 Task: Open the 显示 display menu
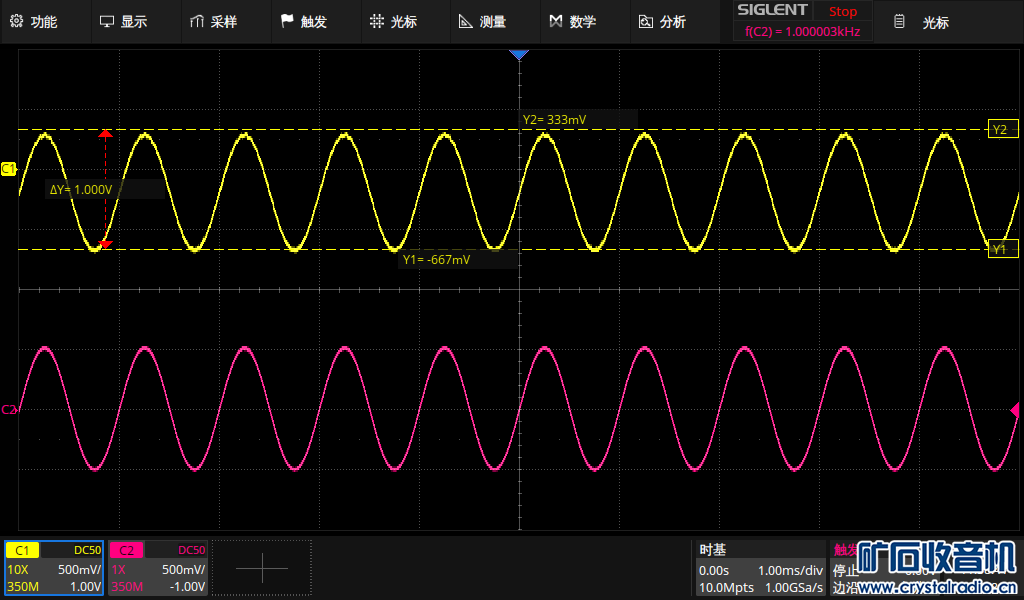pos(123,21)
